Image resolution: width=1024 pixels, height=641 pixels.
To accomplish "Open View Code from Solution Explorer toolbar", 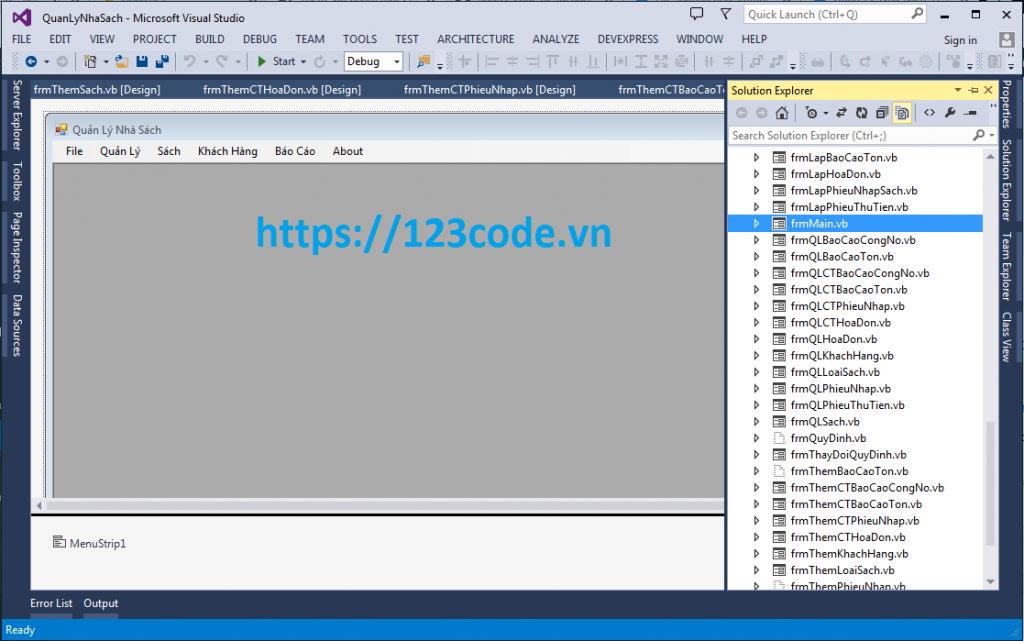I will coord(930,110).
